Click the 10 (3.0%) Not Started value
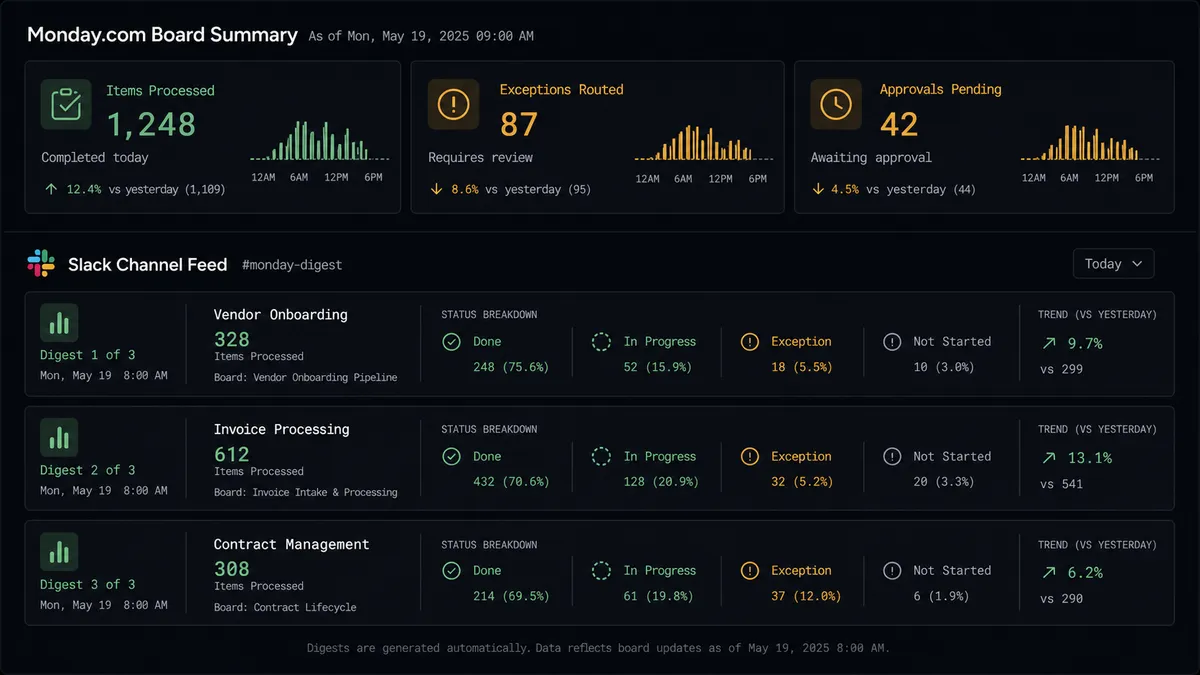1200x675 pixels. [x=944, y=367]
